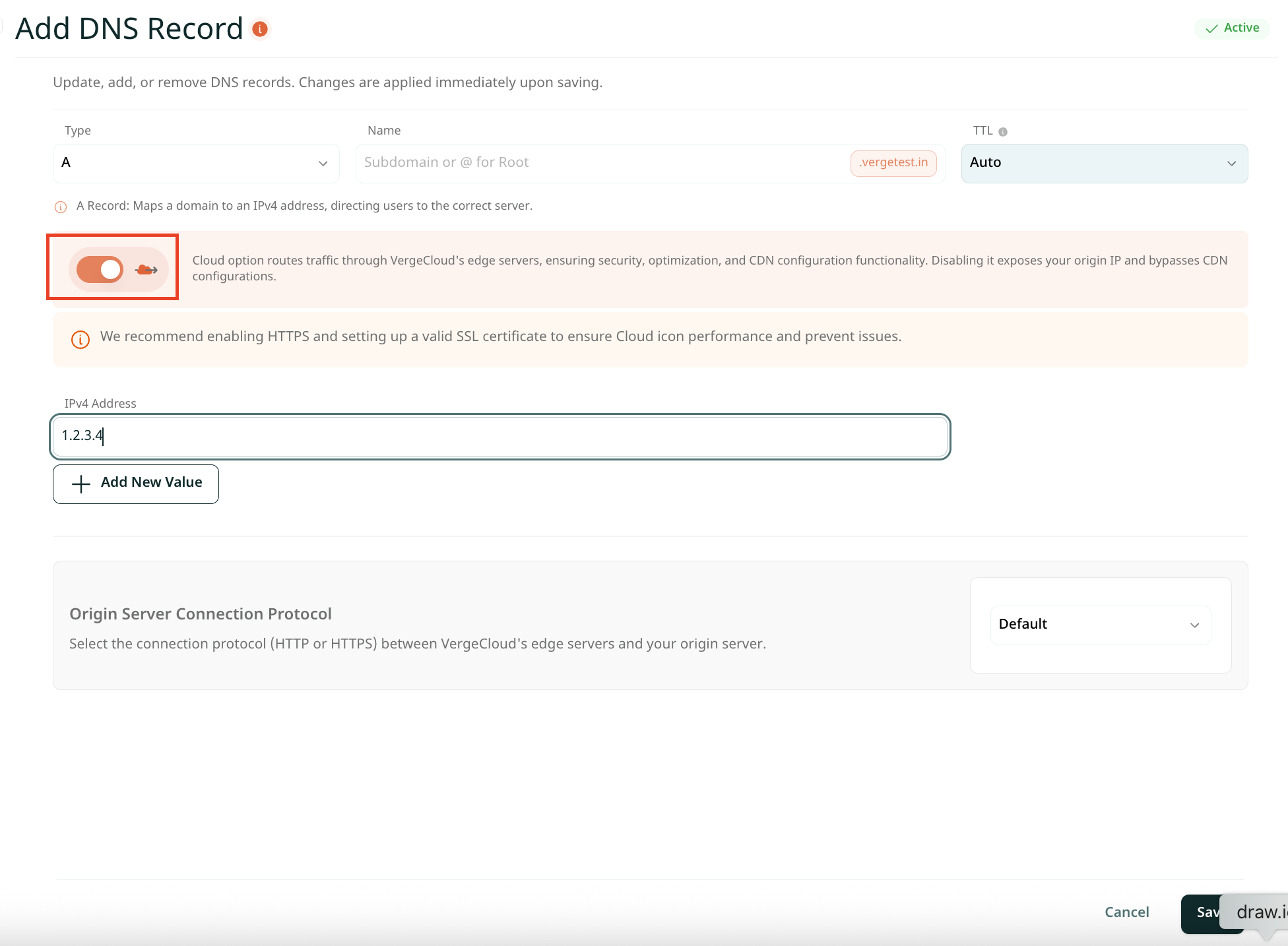The height and width of the screenshot is (946, 1288).
Task: Click the cloud arrow icon beside the toggle
Action: point(146,269)
